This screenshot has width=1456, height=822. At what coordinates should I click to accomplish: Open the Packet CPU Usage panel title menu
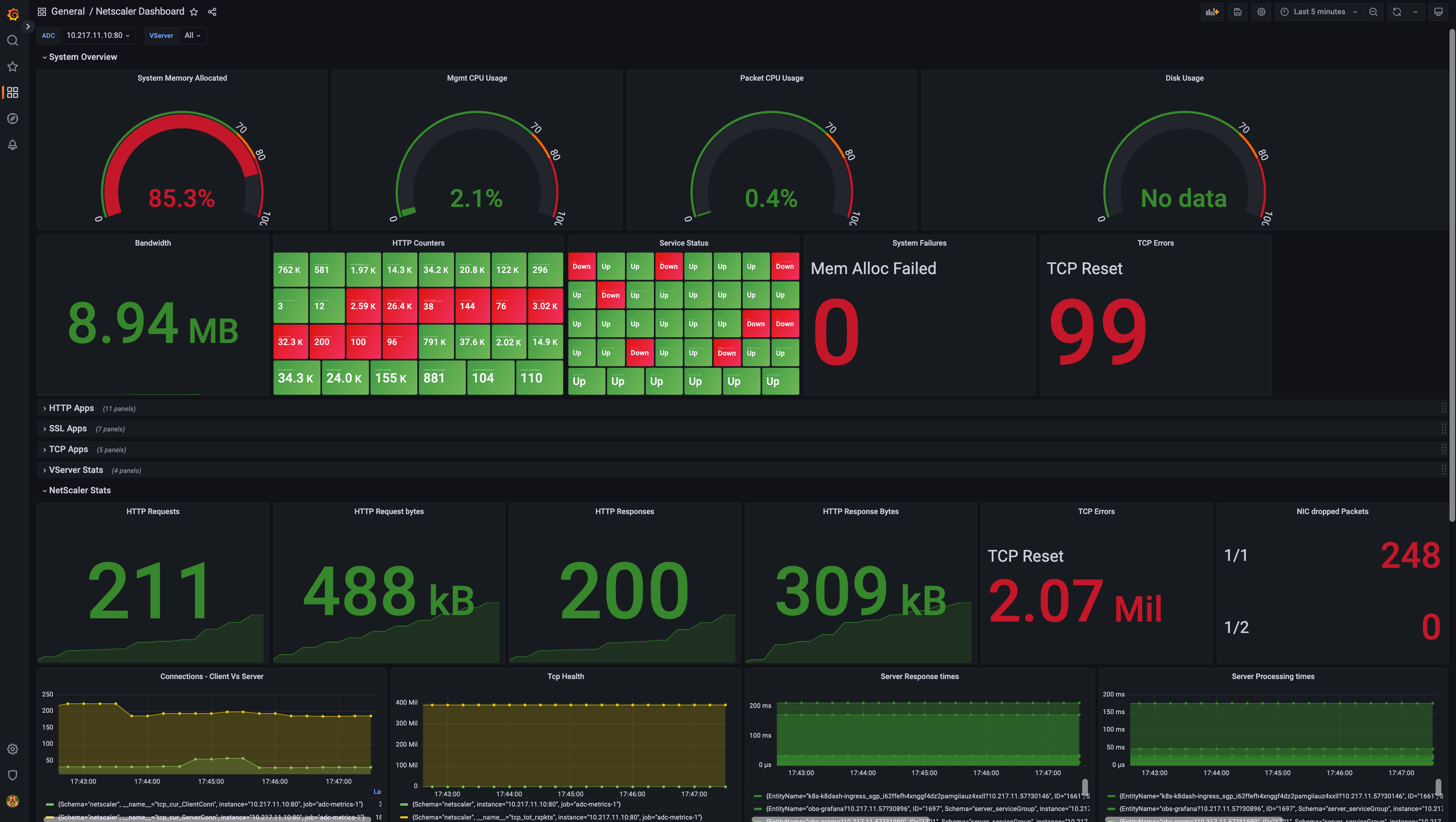[x=772, y=78]
